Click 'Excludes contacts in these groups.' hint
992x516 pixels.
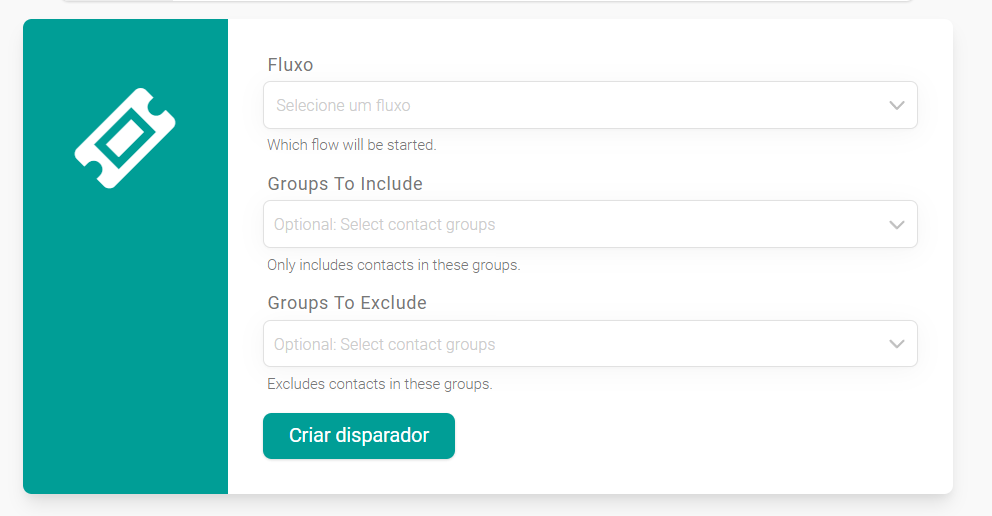379,384
